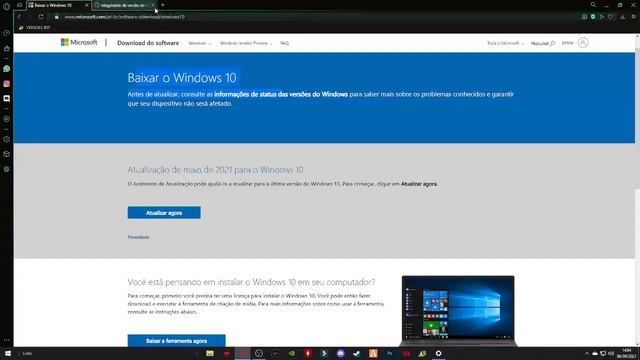The height and width of the screenshot is (360, 640).
Task: Open Instagram in the sidebar
Action: pos(7,84)
